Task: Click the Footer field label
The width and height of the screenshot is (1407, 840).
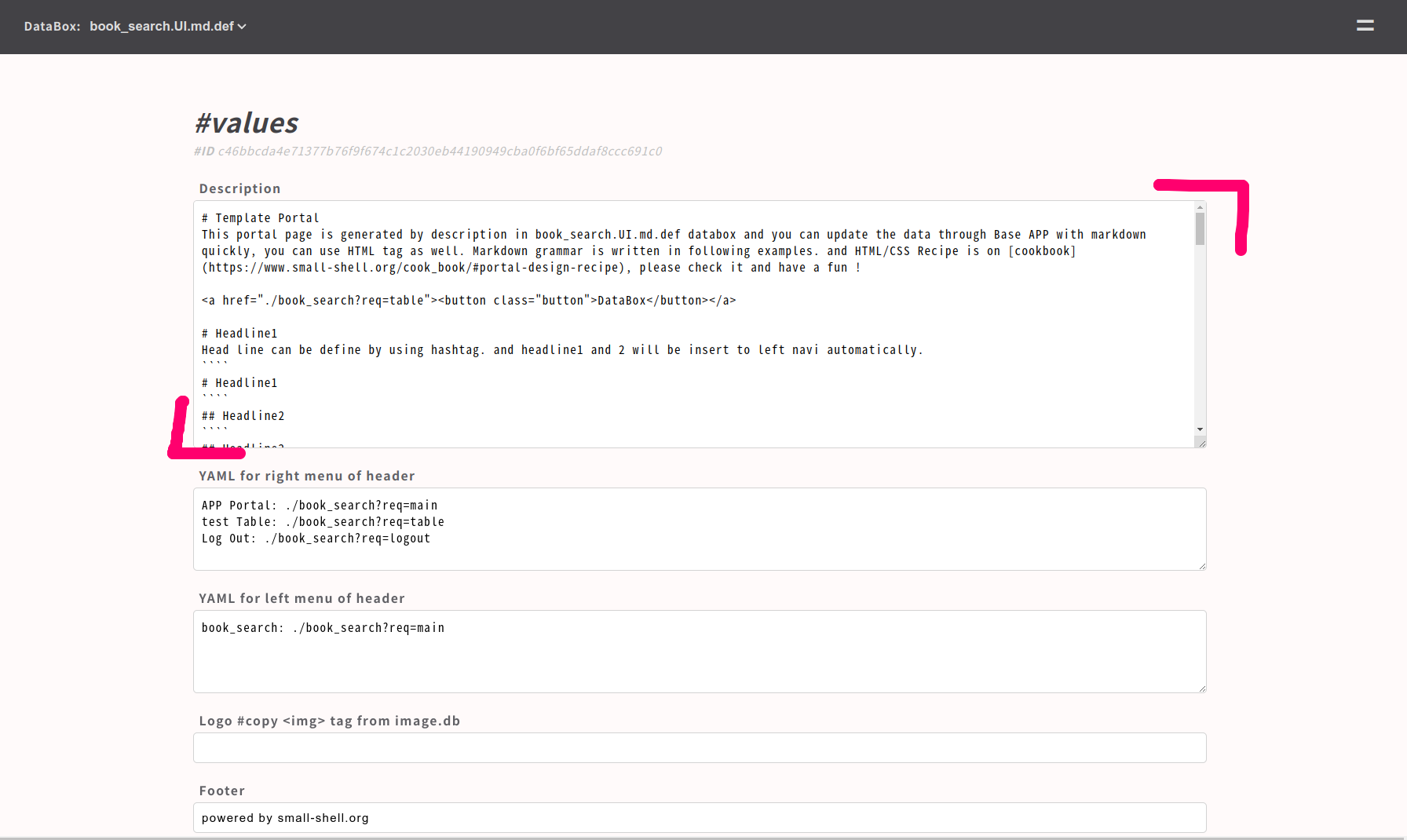Action: coord(222,791)
